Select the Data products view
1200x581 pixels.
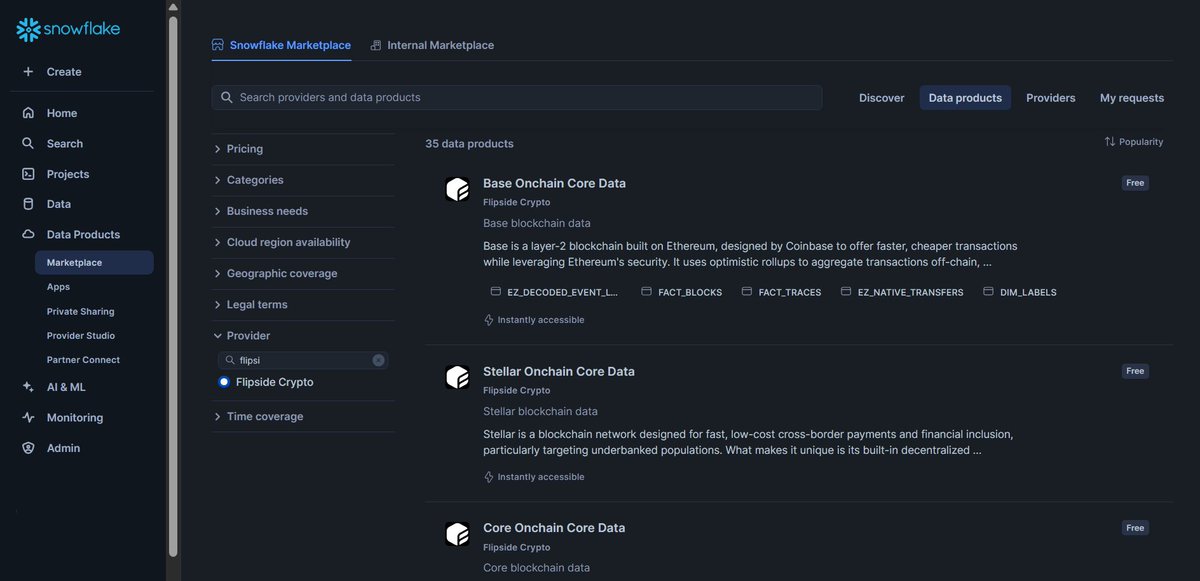pos(965,98)
